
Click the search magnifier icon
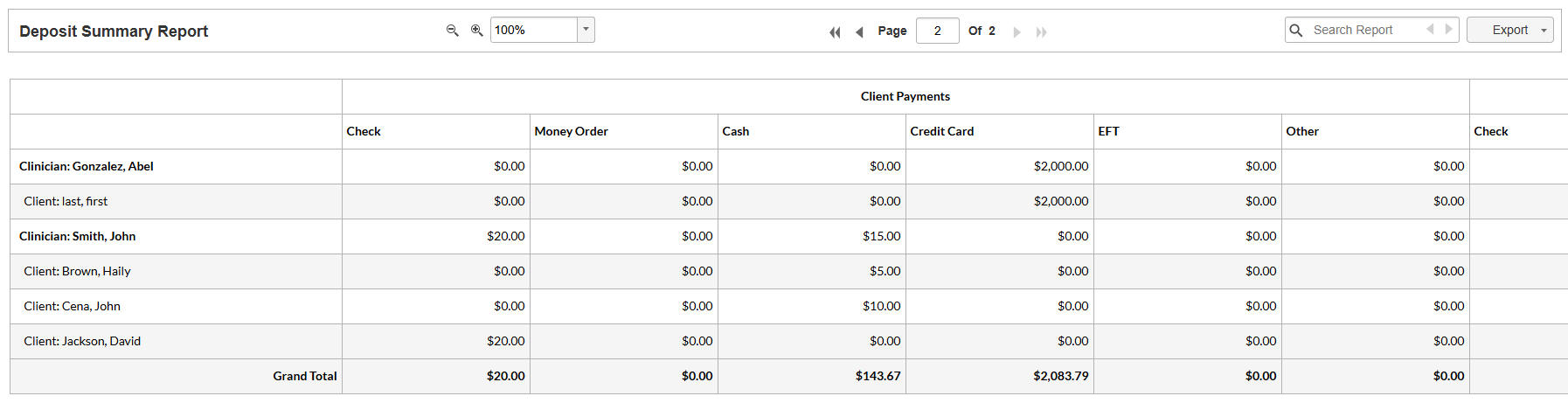(1296, 30)
